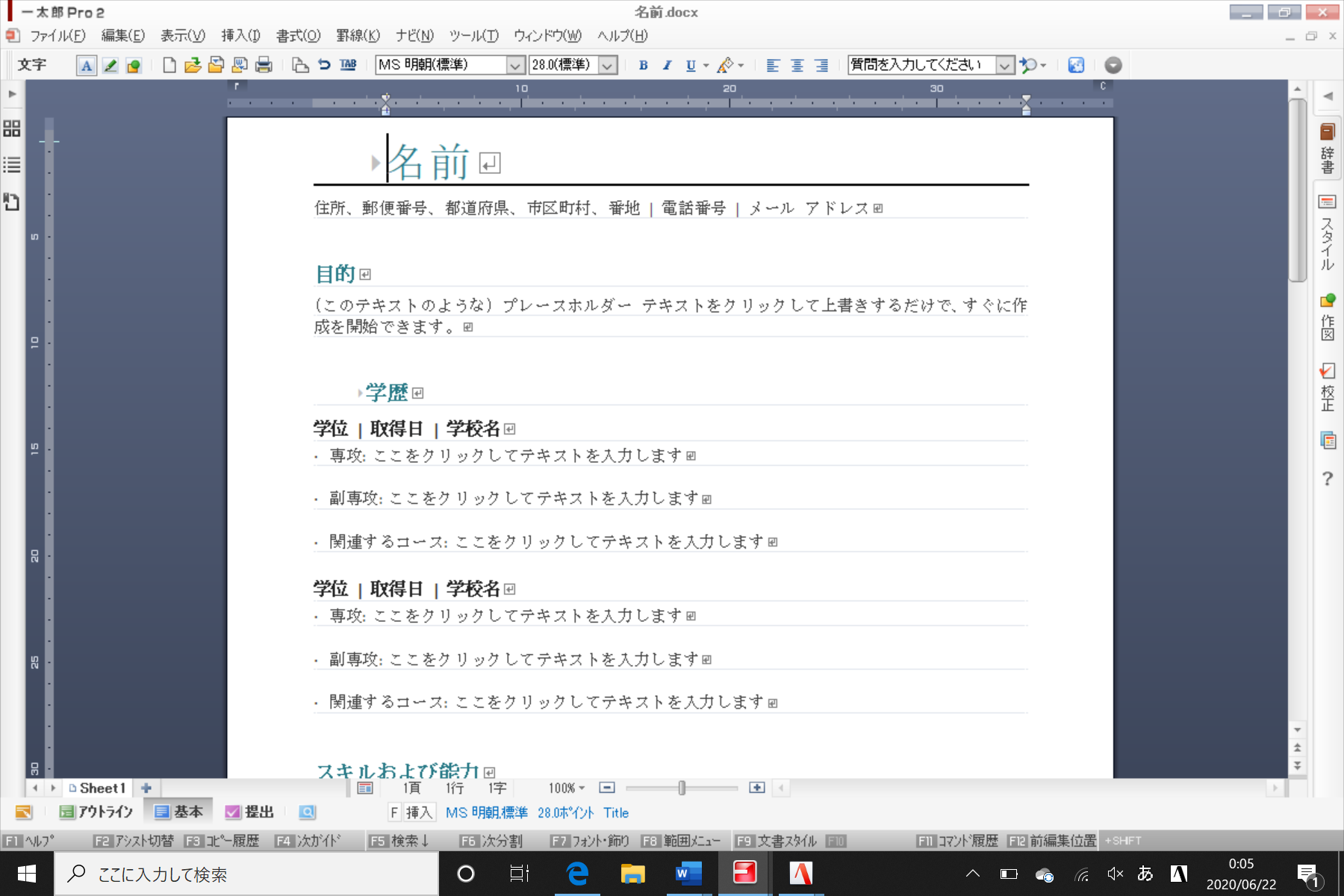This screenshot has height=896, width=1344.
Task: Zoom in with the plus icon
Action: (757, 788)
